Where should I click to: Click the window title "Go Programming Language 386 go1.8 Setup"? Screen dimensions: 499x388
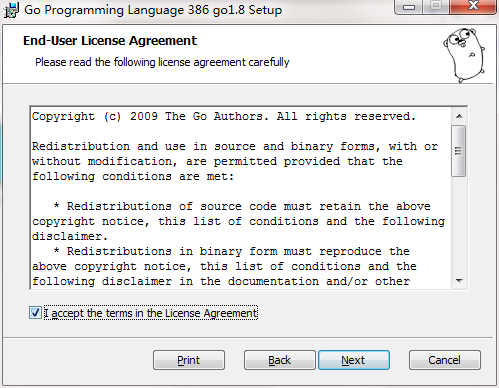click(x=153, y=10)
